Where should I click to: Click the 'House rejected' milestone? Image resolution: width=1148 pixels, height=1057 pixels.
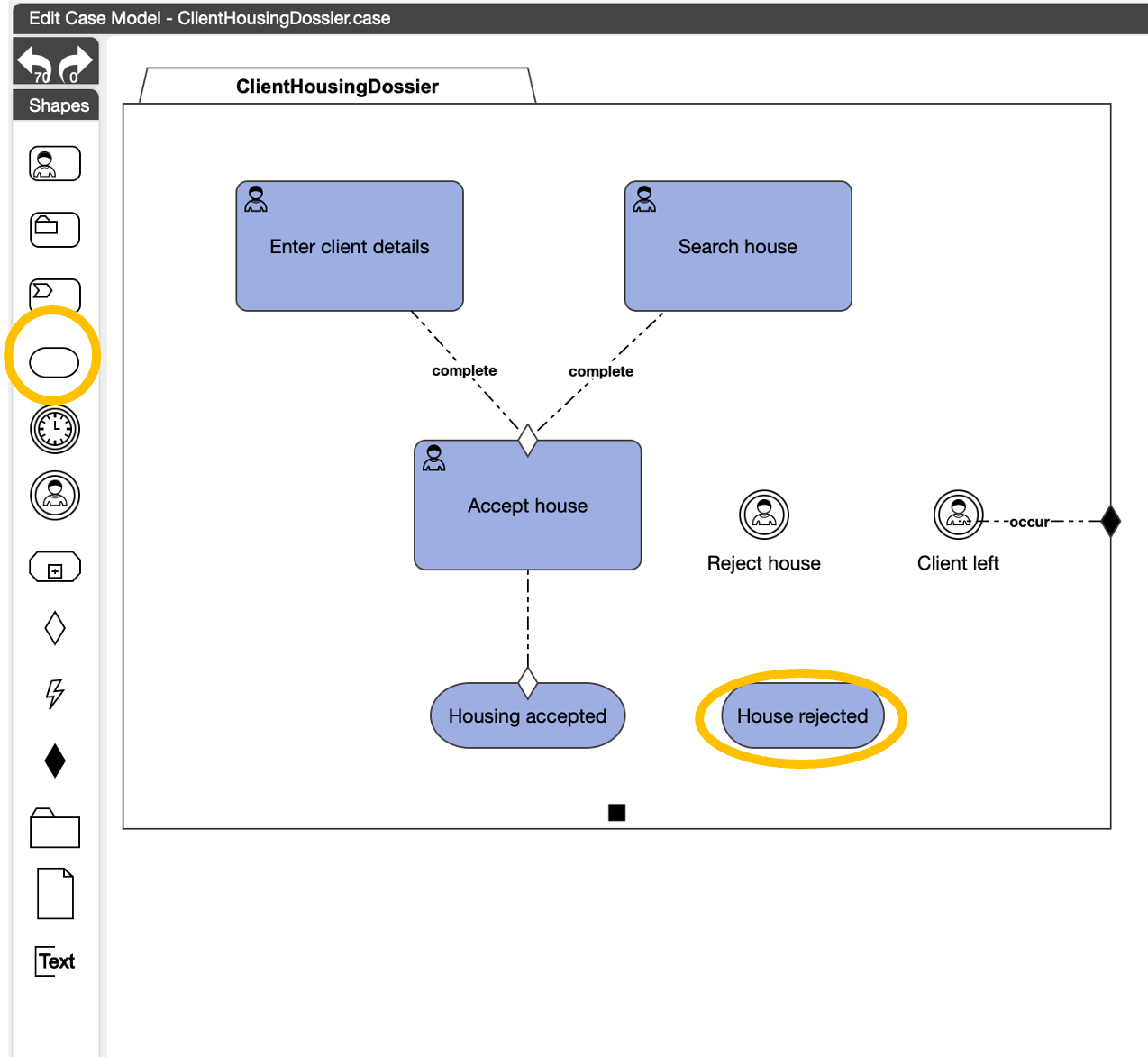pos(802,716)
